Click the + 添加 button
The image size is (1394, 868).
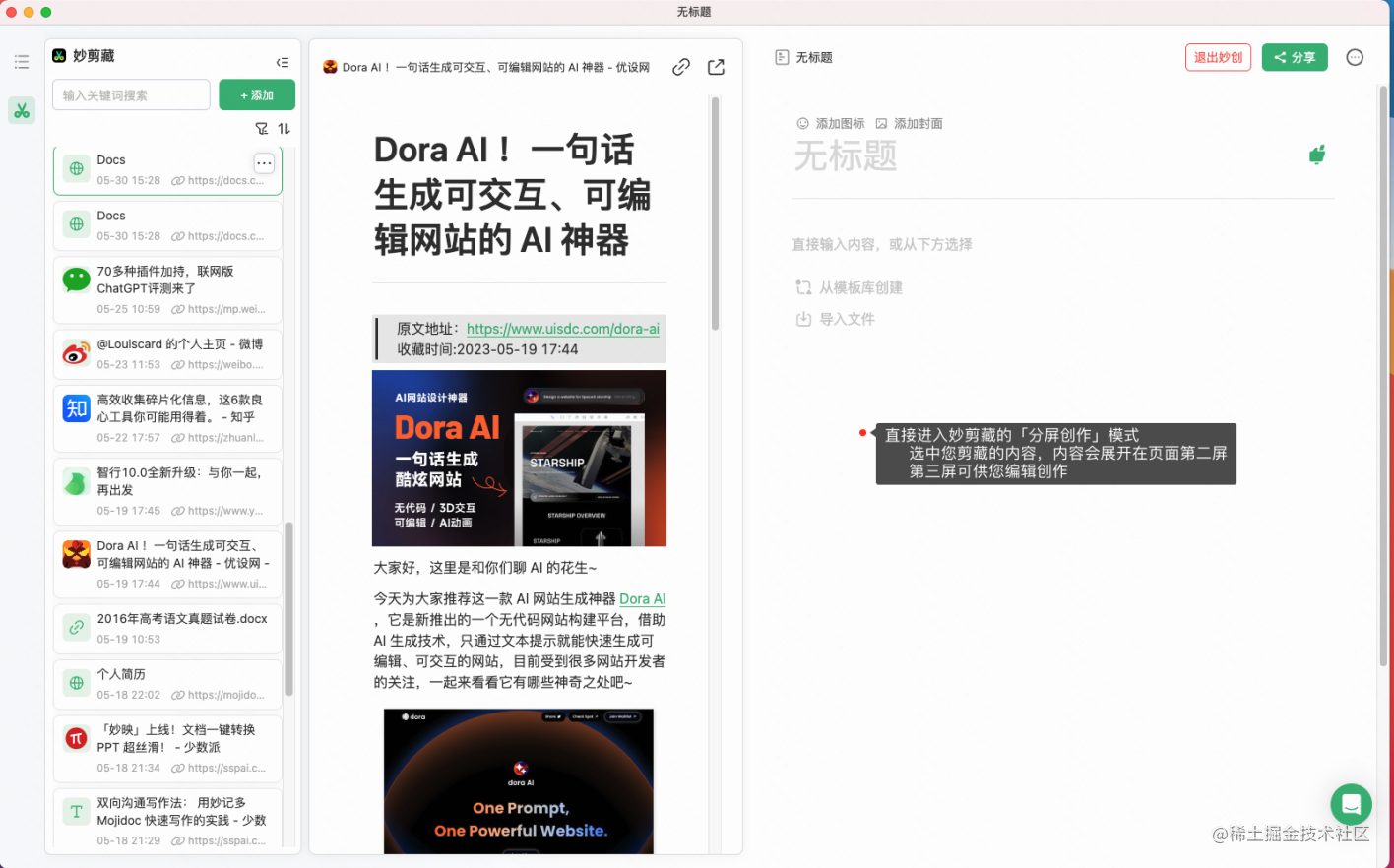pyautogui.click(x=257, y=94)
